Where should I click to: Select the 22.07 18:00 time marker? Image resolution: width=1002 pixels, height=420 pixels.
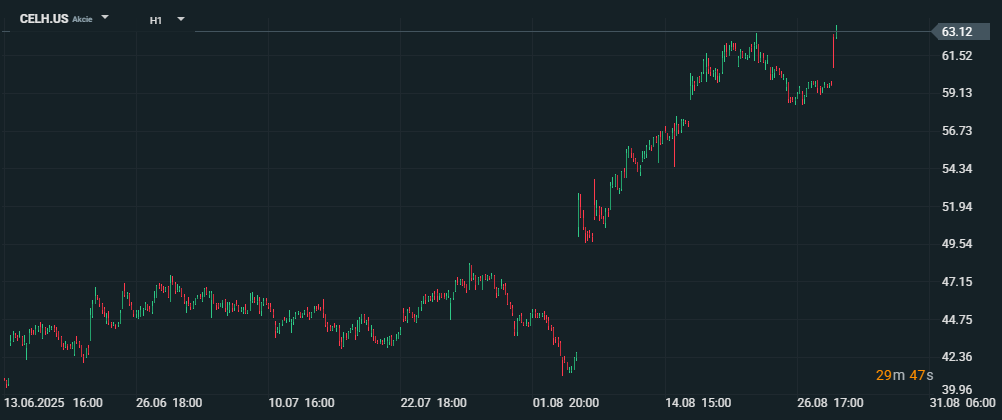pos(433,403)
